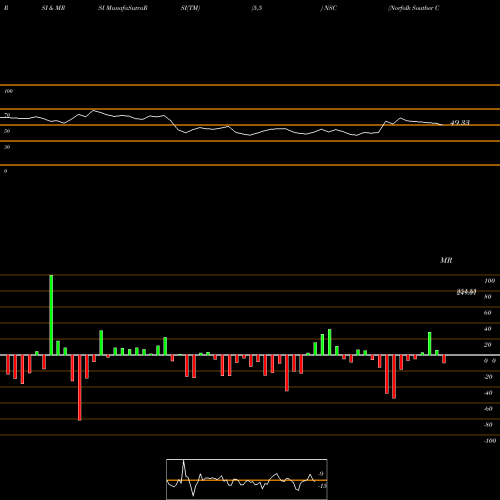
Task: Click the '100' label on the RSI axis
Action: (8, 91)
